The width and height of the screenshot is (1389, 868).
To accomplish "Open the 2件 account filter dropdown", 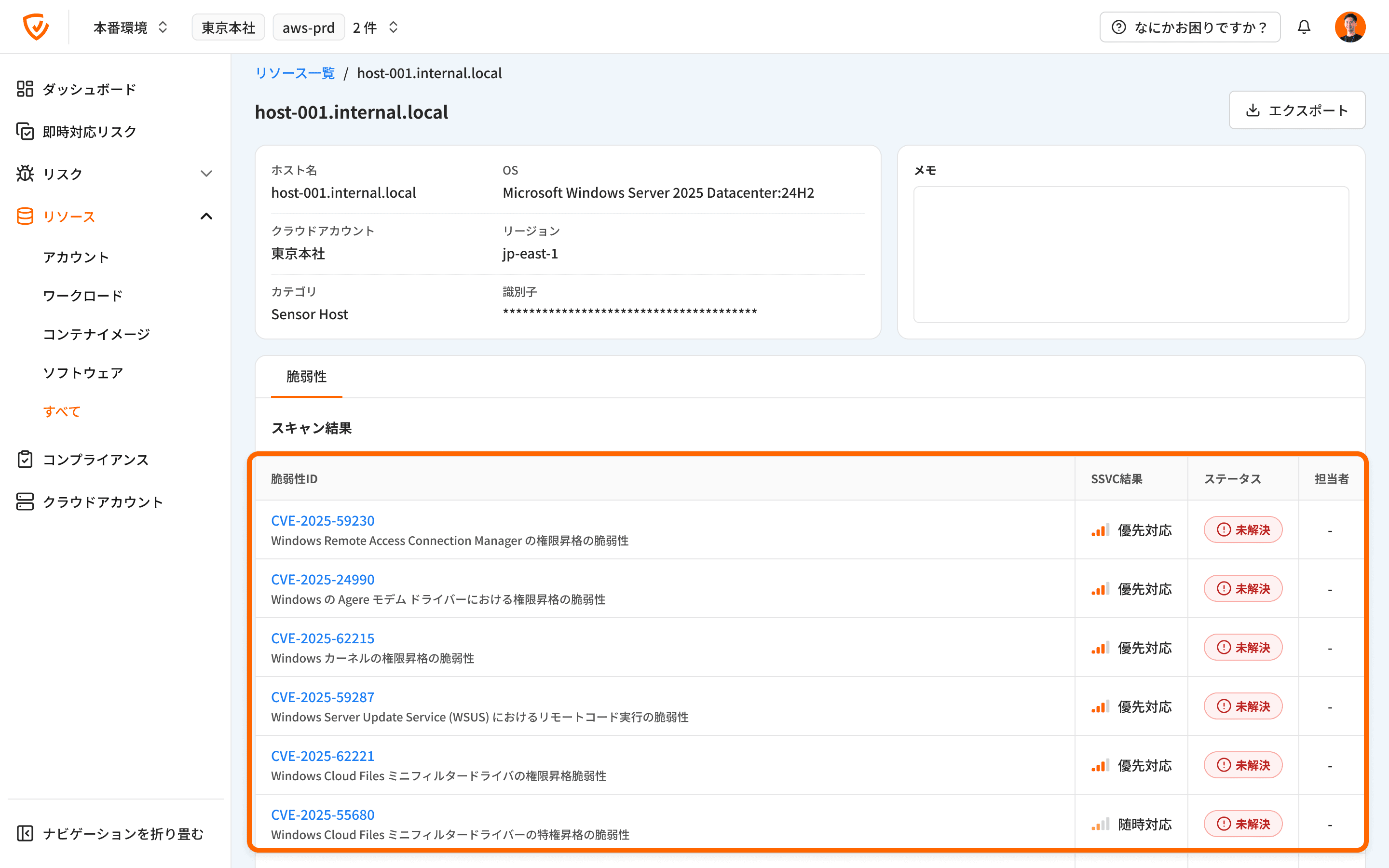I will point(376,27).
